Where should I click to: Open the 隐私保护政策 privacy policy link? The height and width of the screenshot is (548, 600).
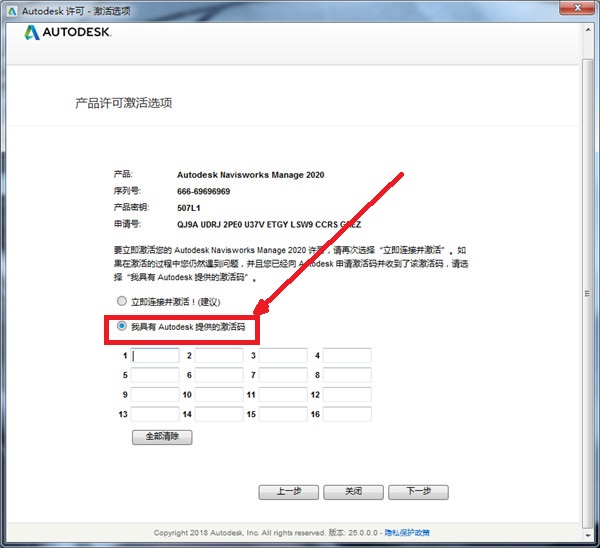(x=407, y=533)
